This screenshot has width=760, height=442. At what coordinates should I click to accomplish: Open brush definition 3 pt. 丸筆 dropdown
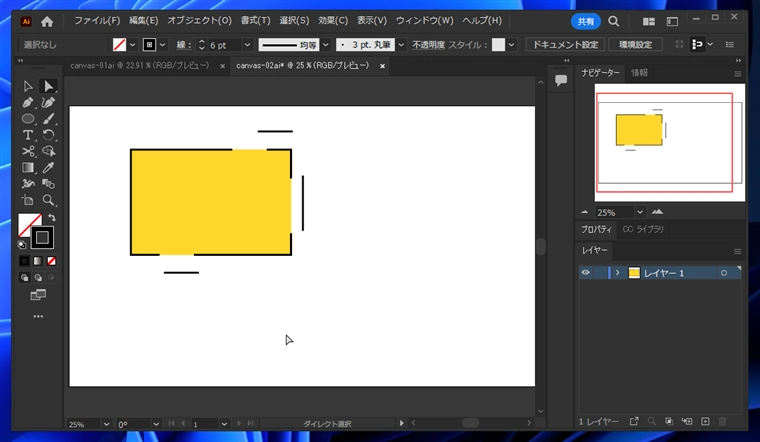click(401, 45)
